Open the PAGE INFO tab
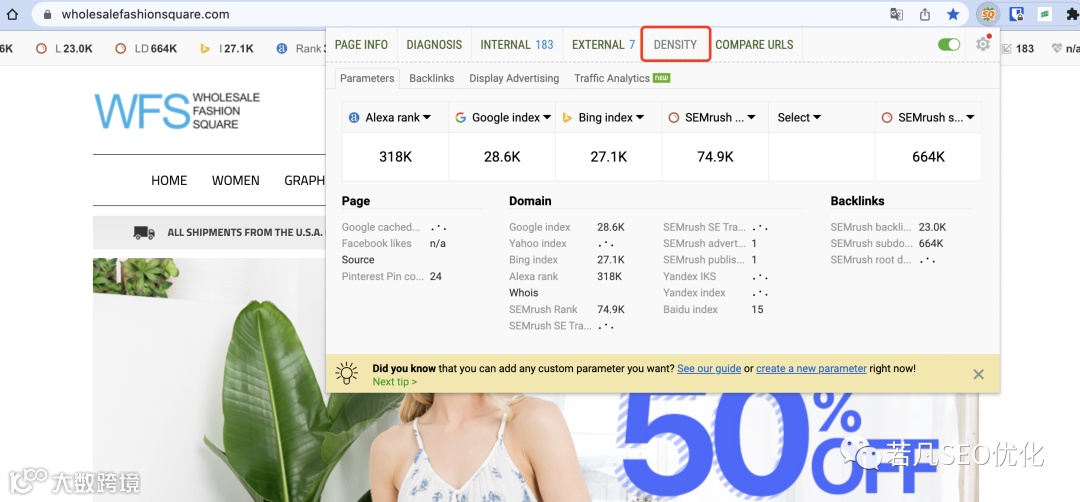The width and height of the screenshot is (1080, 502). [361, 45]
